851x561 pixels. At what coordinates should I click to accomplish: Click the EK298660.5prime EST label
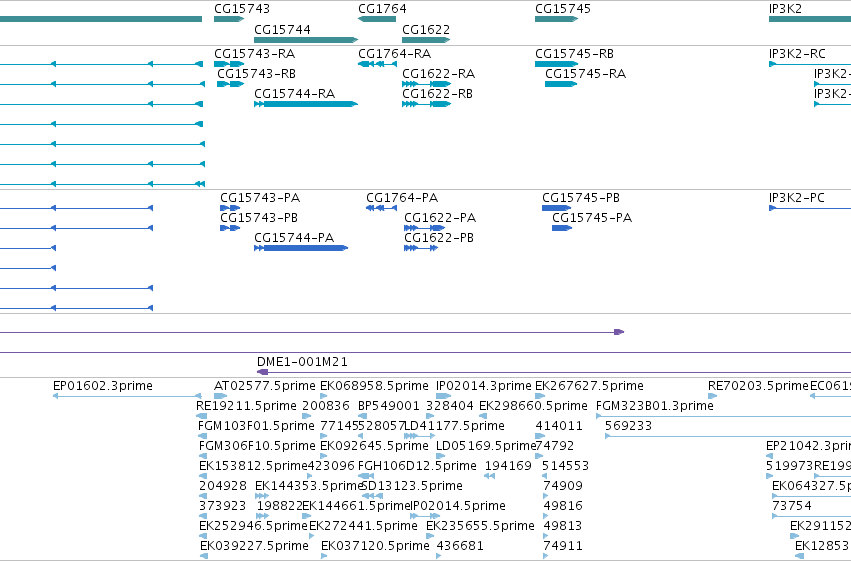point(533,406)
